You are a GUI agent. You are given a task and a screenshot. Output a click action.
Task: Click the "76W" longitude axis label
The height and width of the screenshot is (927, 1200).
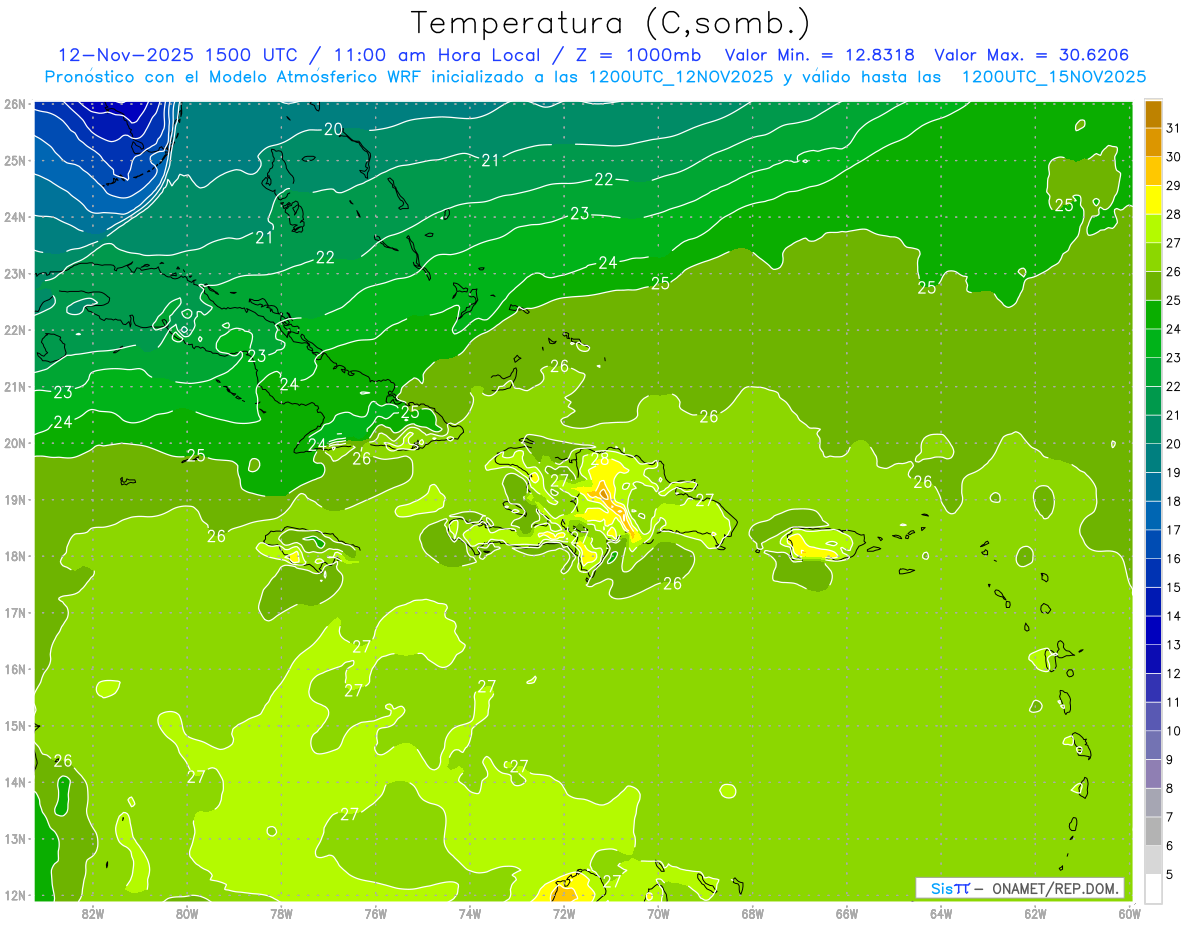(375, 913)
